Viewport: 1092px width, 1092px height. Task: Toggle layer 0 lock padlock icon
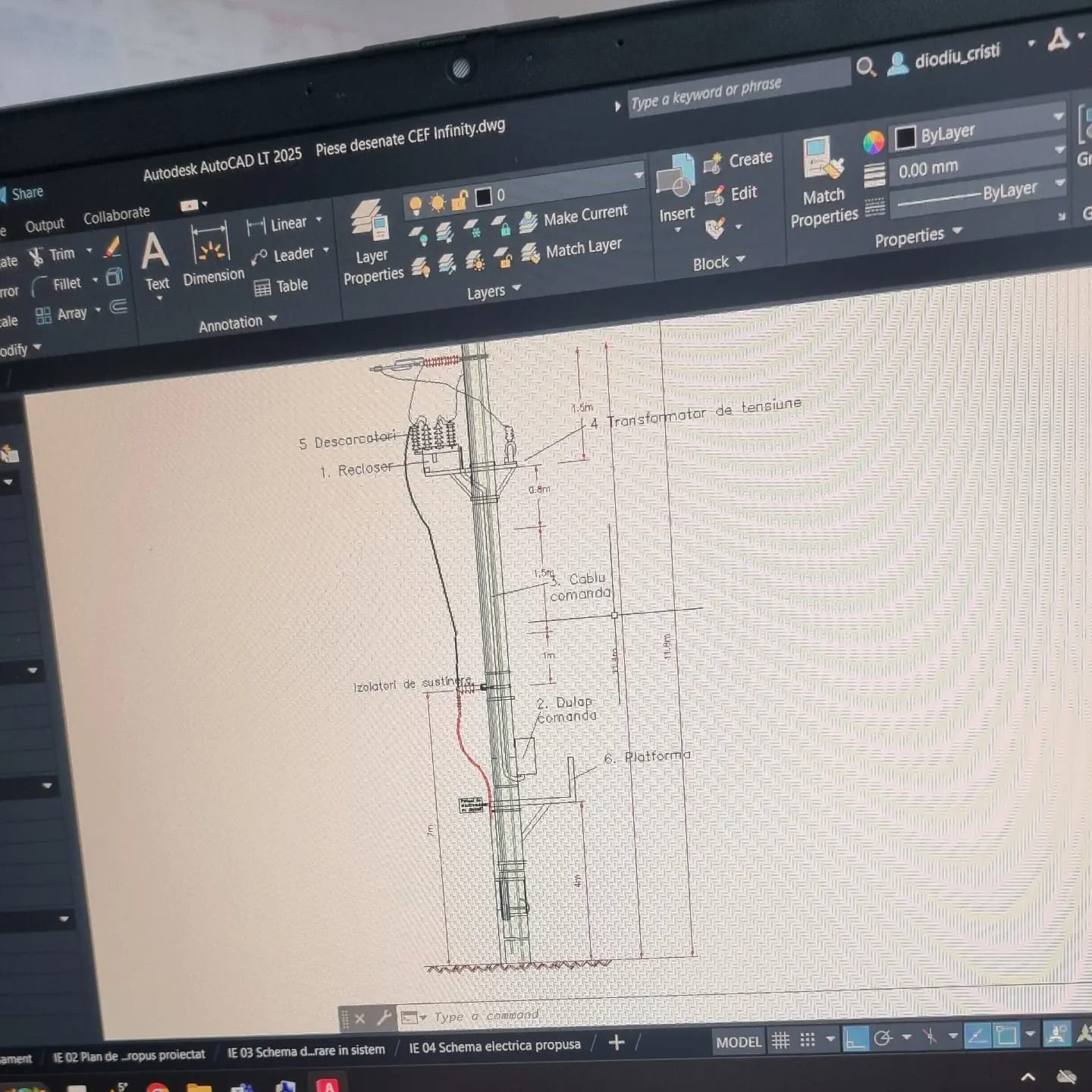pos(460,200)
